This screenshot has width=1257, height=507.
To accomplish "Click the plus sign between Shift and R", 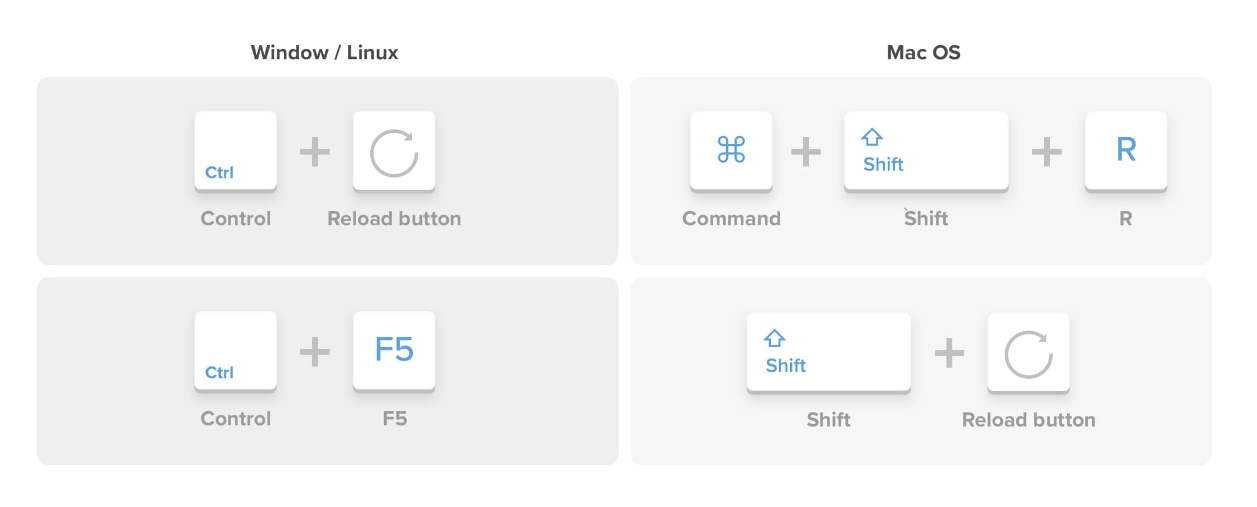I will tap(1046, 151).
